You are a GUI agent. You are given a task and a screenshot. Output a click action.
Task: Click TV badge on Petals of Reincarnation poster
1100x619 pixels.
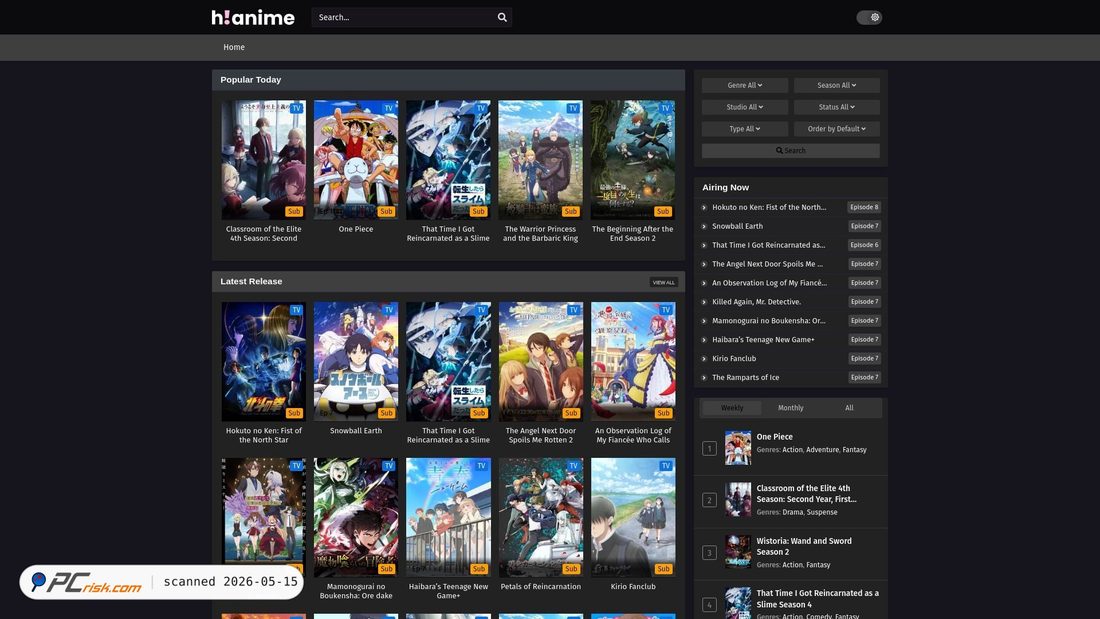coord(573,466)
